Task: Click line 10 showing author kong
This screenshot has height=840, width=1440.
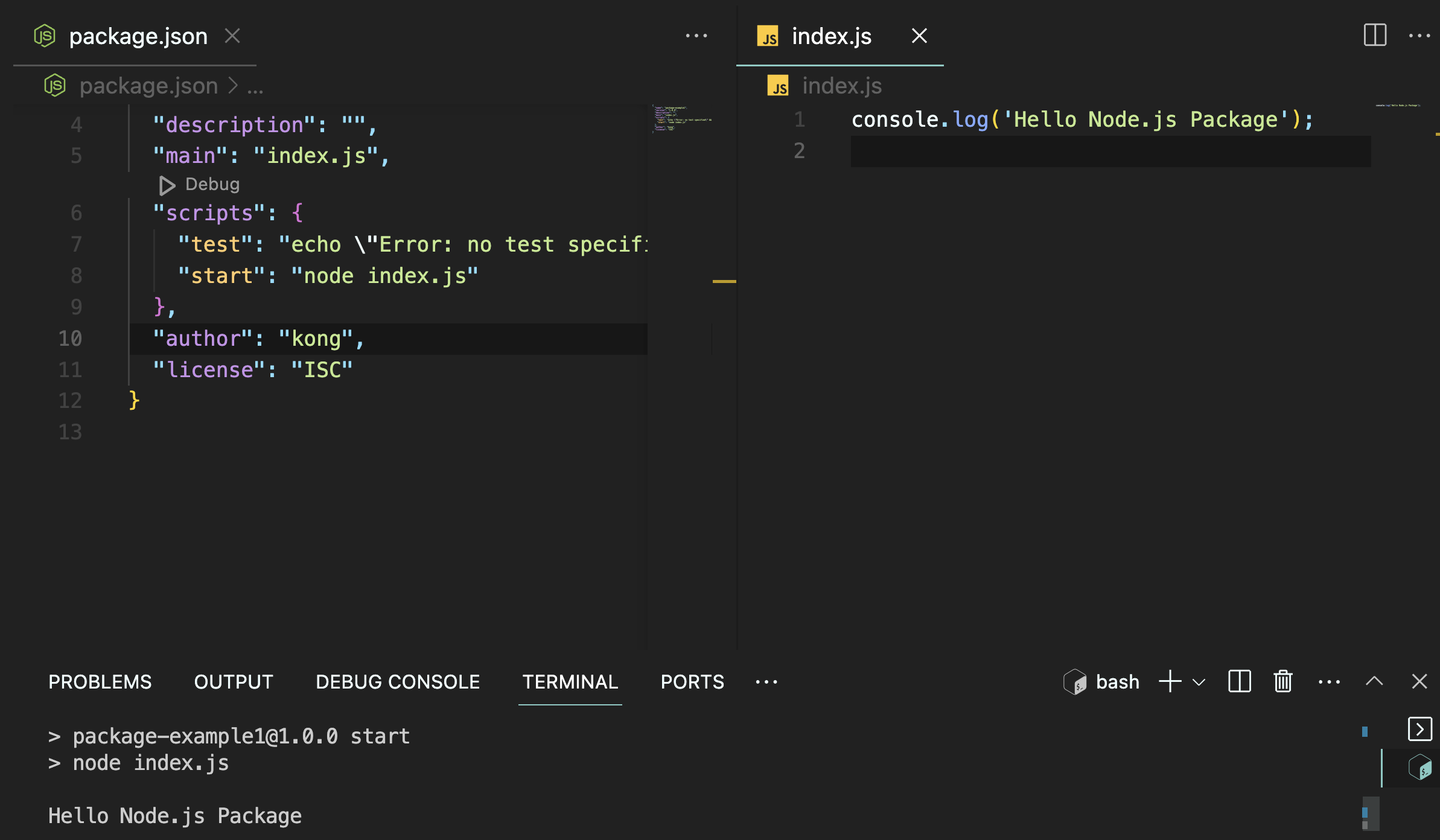Action: point(260,338)
